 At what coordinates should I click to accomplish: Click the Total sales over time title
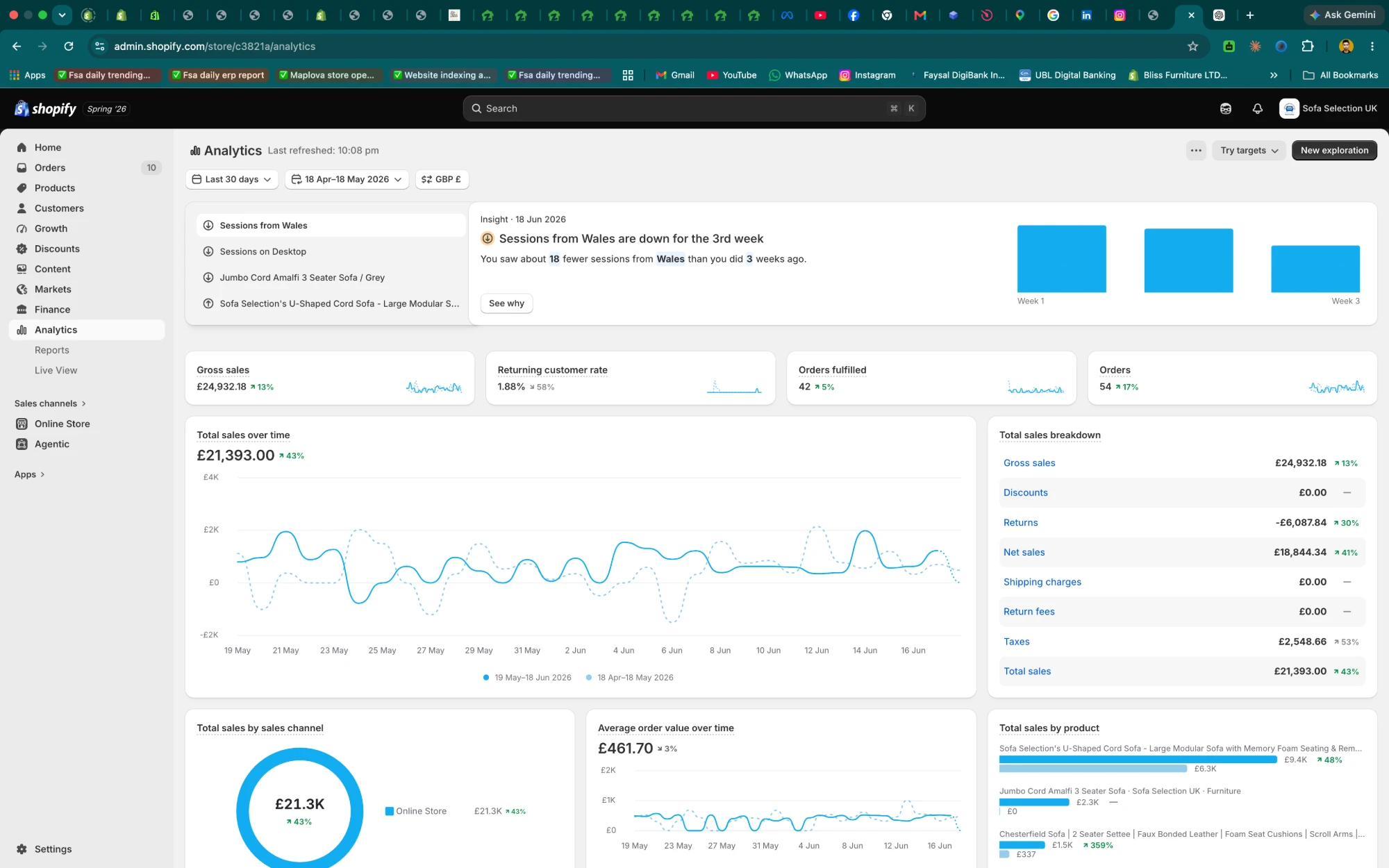[243, 435]
